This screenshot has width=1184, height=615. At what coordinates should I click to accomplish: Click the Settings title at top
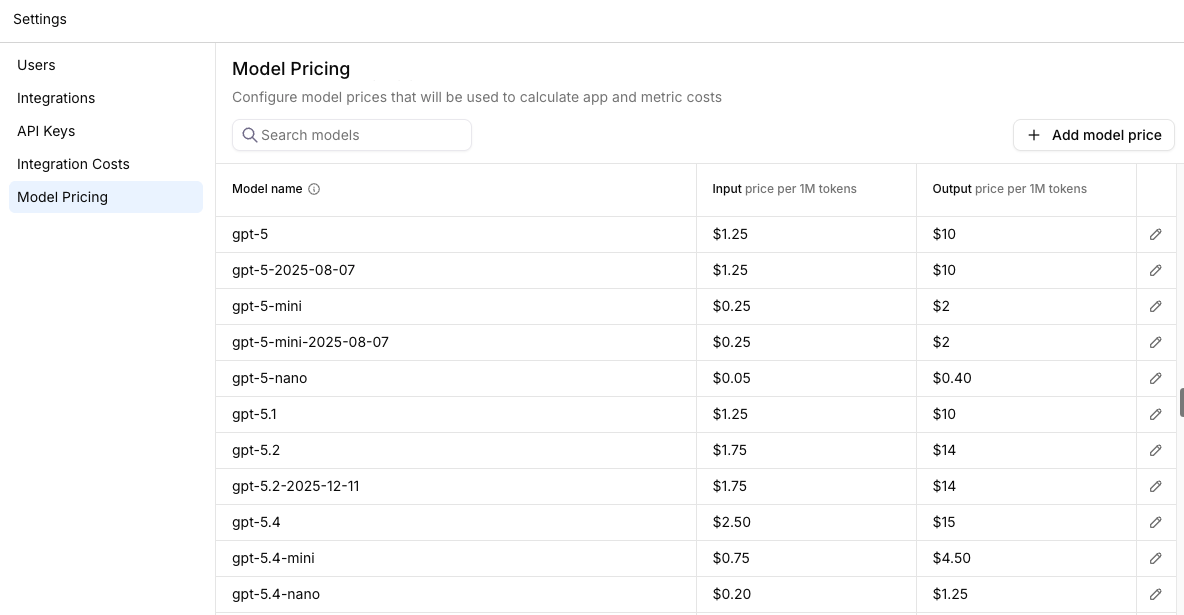point(40,19)
